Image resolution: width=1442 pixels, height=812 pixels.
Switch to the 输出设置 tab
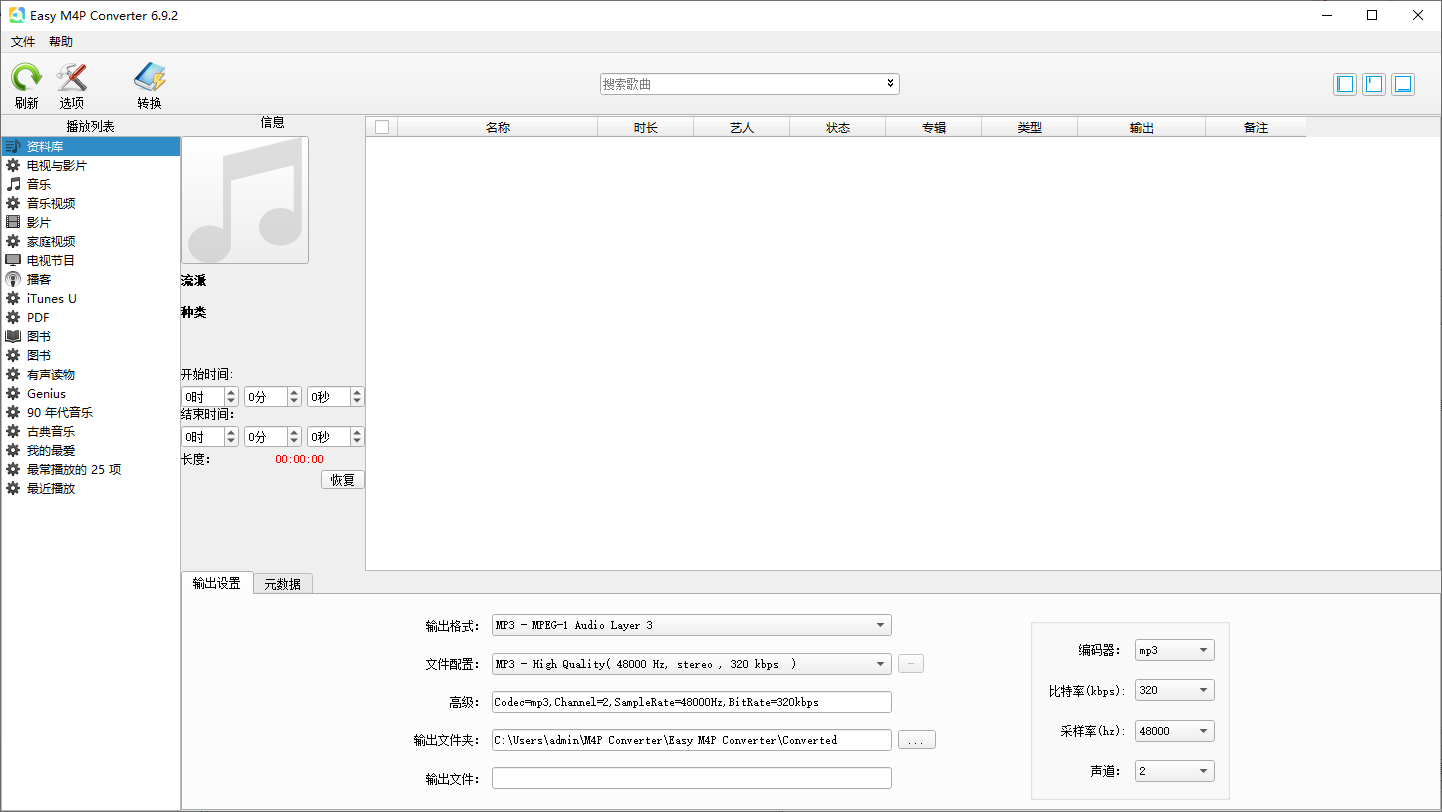click(x=217, y=583)
